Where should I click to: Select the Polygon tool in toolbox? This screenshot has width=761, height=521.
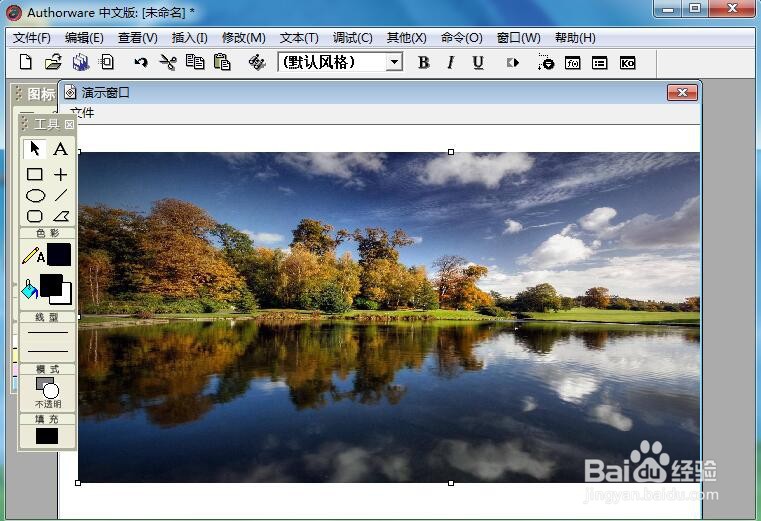point(61,216)
